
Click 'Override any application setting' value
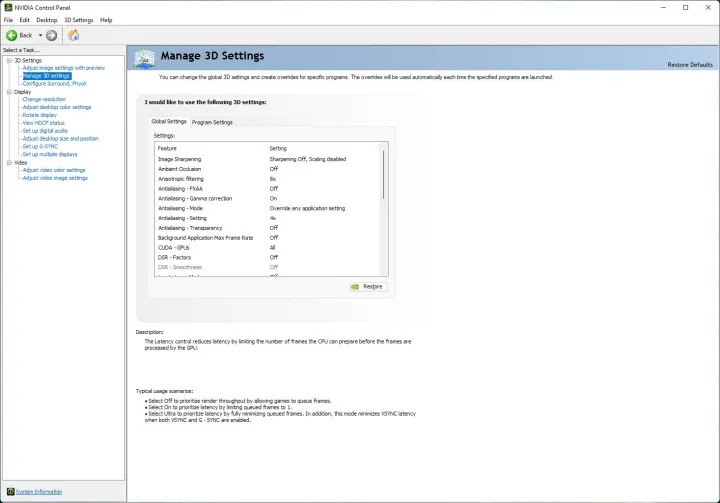(x=307, y=208)
